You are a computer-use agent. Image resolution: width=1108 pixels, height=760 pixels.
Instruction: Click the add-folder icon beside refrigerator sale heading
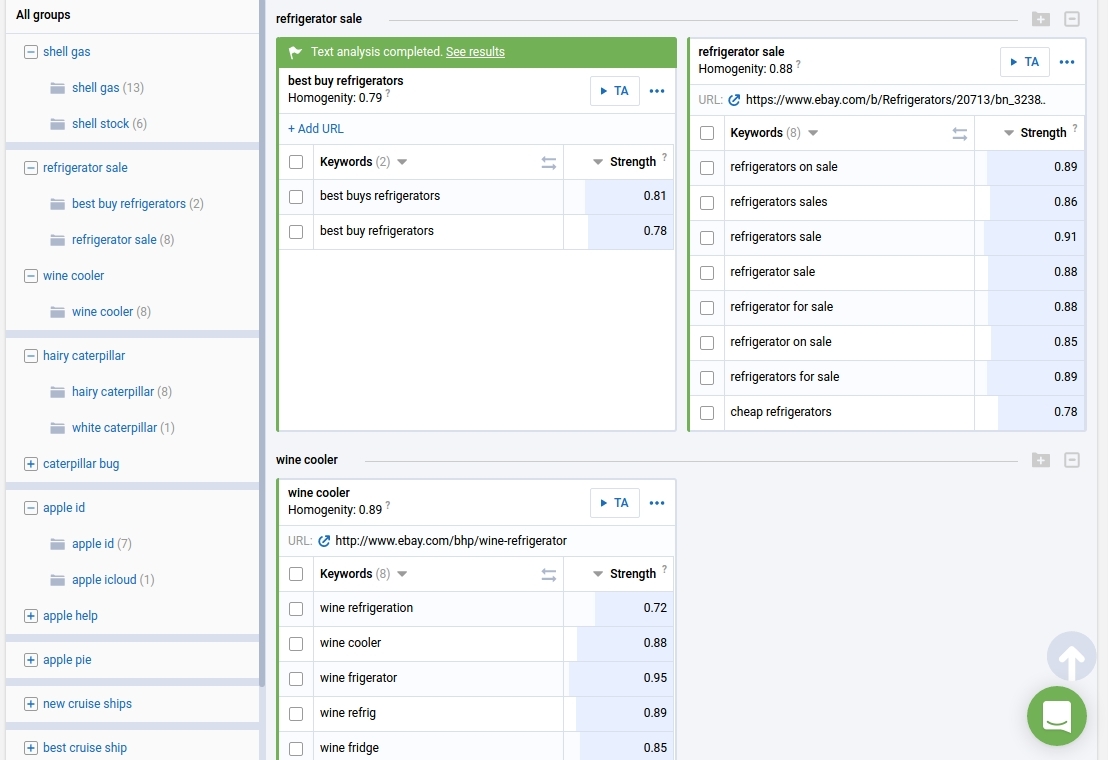pos(1041,19)
